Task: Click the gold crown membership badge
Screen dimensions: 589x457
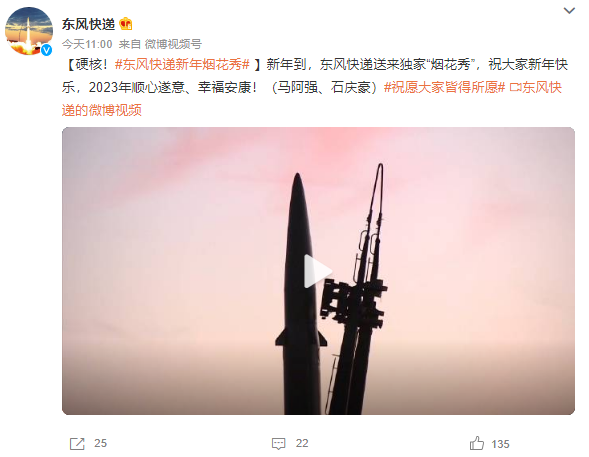Action: pos(126,24)
